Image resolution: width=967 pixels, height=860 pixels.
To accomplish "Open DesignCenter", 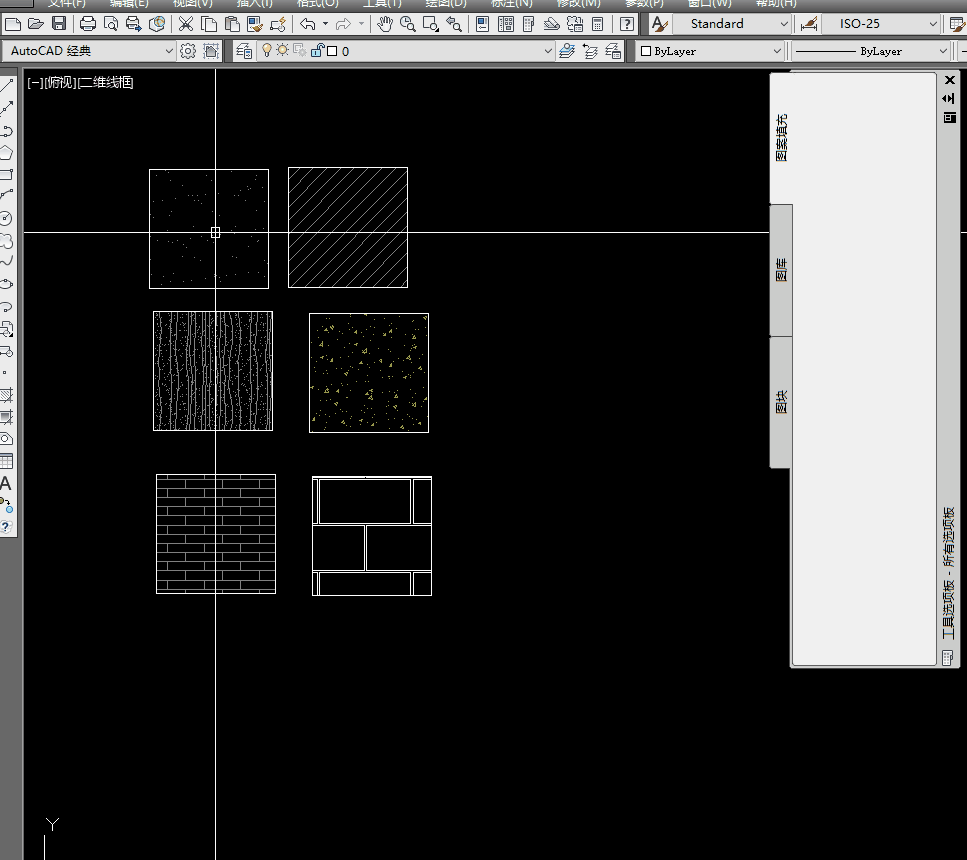I will pos(506,24).
